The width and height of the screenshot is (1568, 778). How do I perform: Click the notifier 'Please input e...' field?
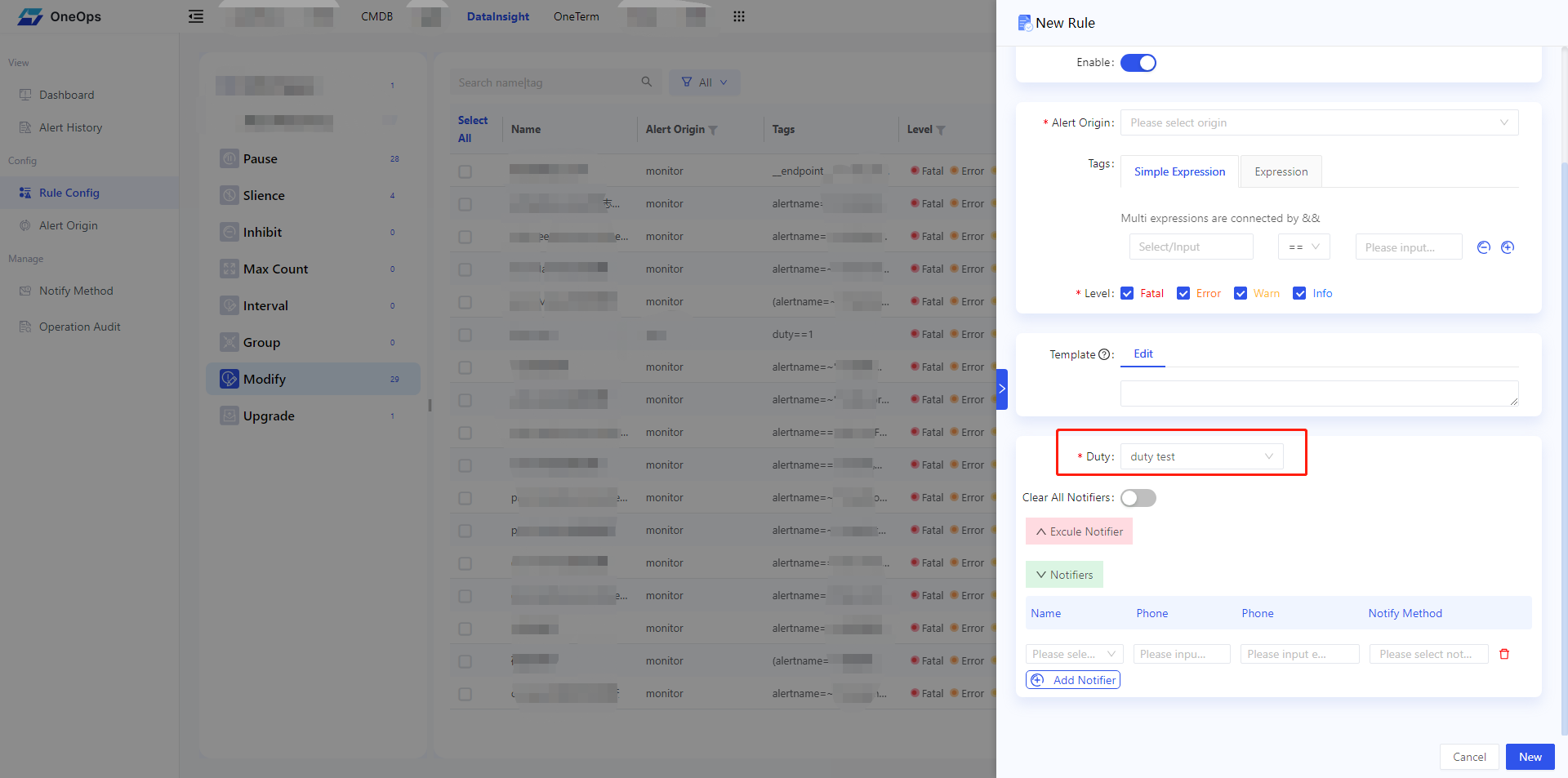point(1300,654)
